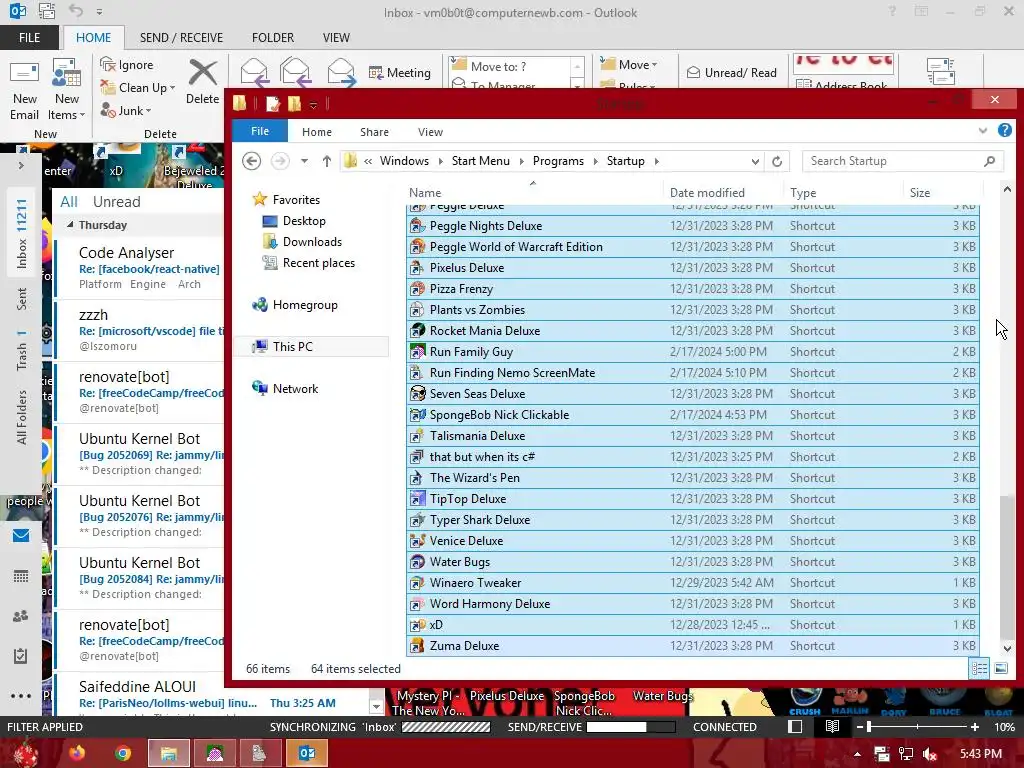Open the Home tab in Explorer
This screenshot has height=768, width=1024.
click(x=317, y=132)
